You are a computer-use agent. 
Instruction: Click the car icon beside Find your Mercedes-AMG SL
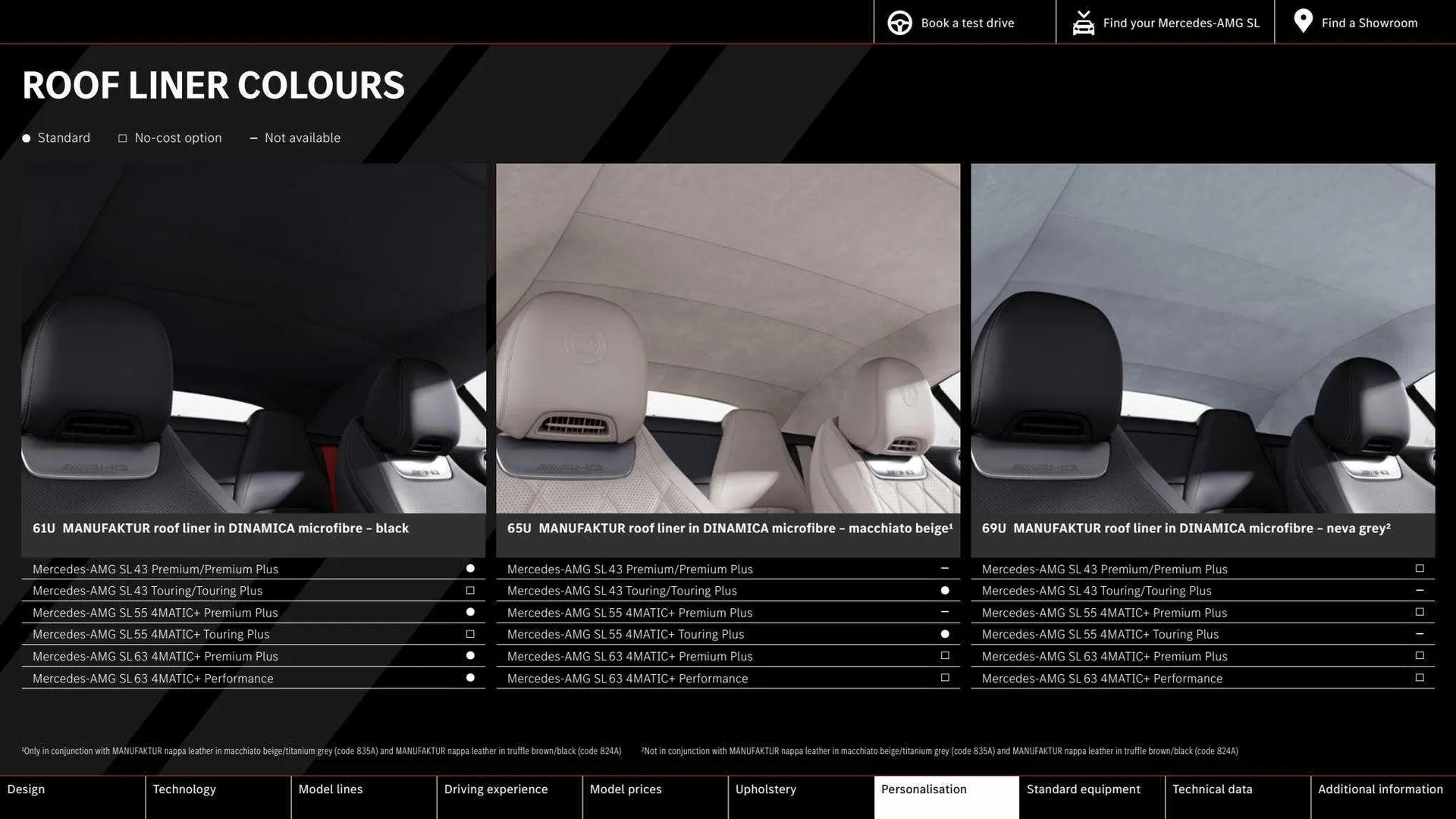coord(1084,22)
